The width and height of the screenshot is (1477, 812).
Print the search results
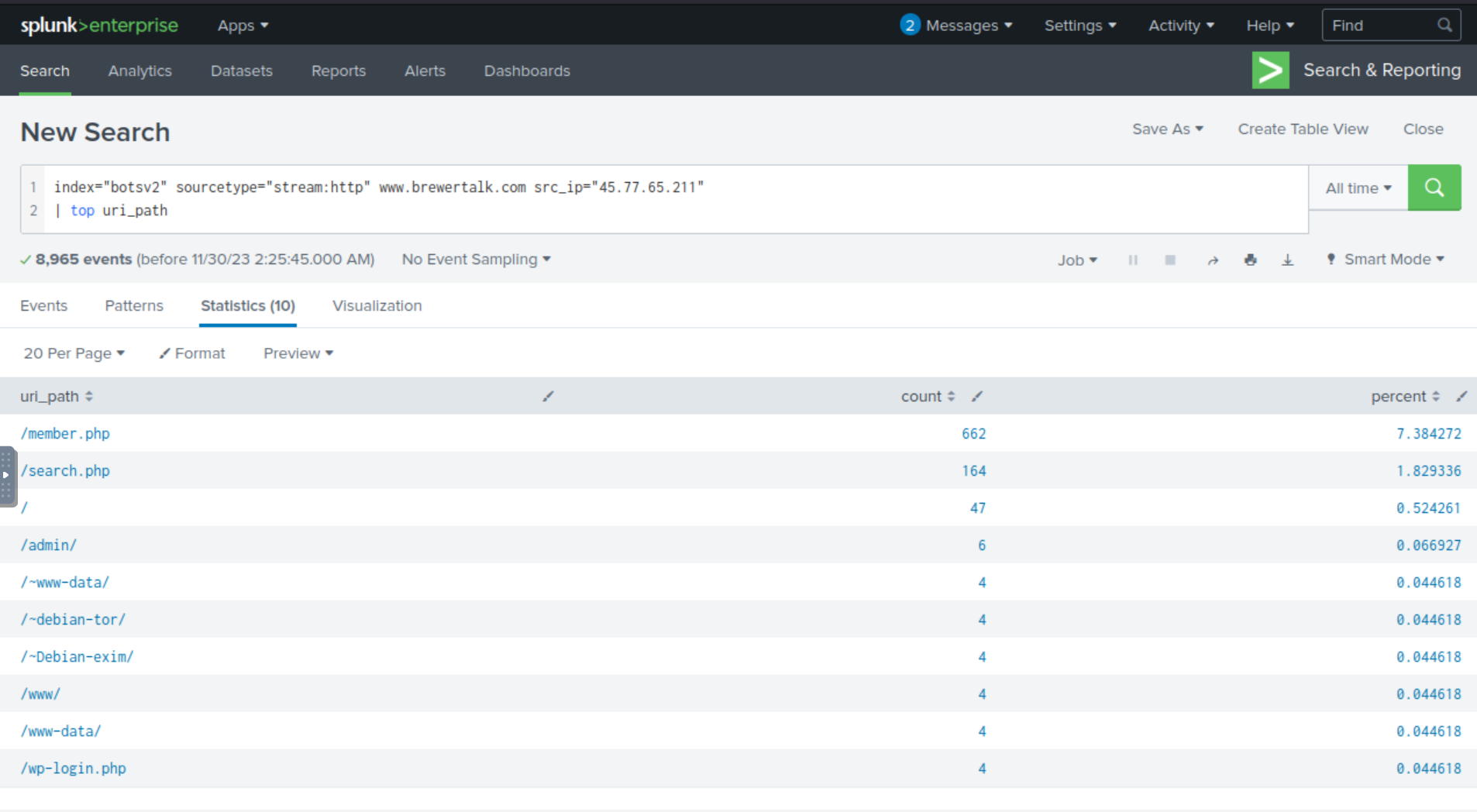1251,260
